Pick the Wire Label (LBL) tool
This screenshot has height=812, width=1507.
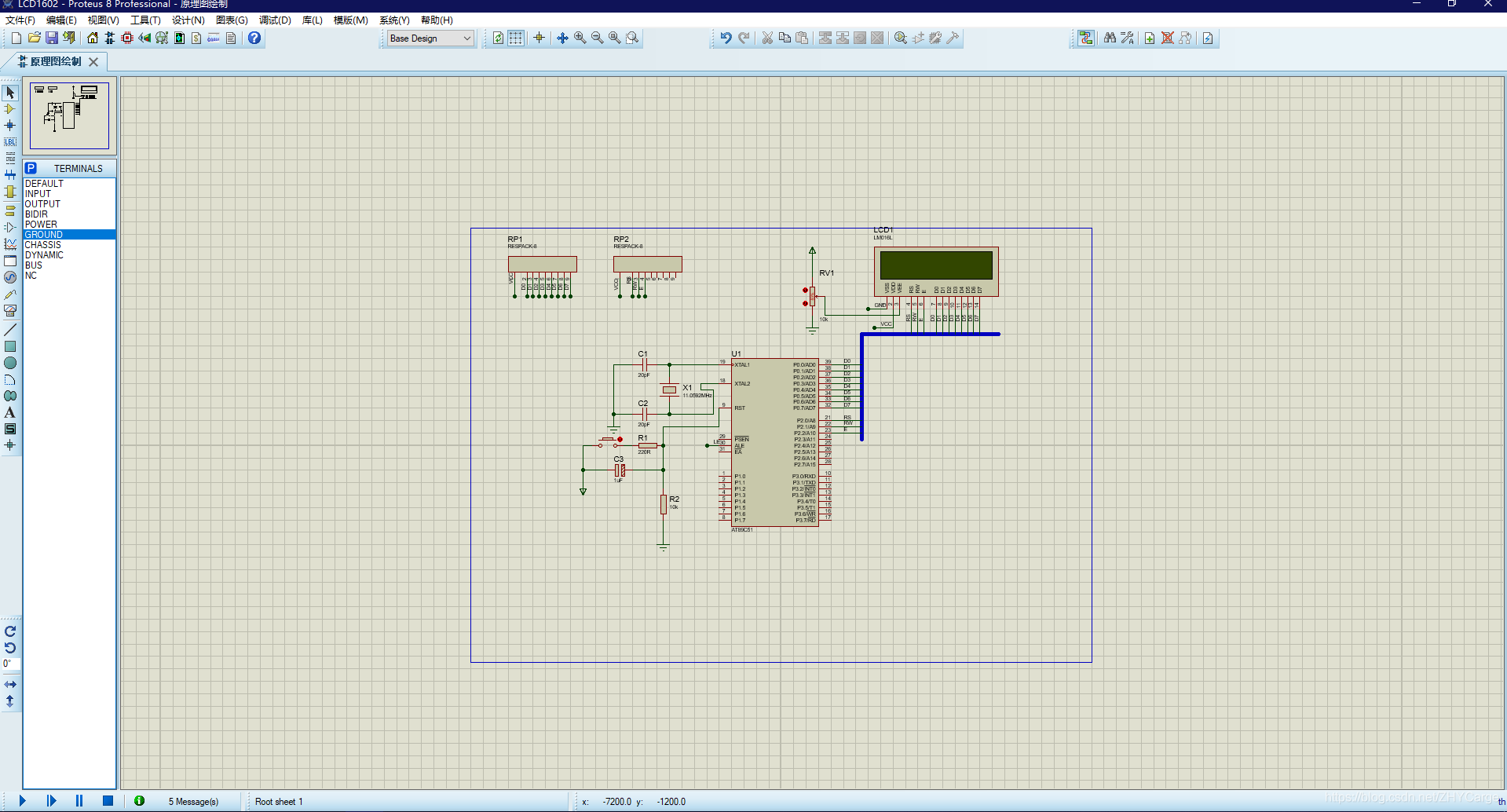pos(10,142)
